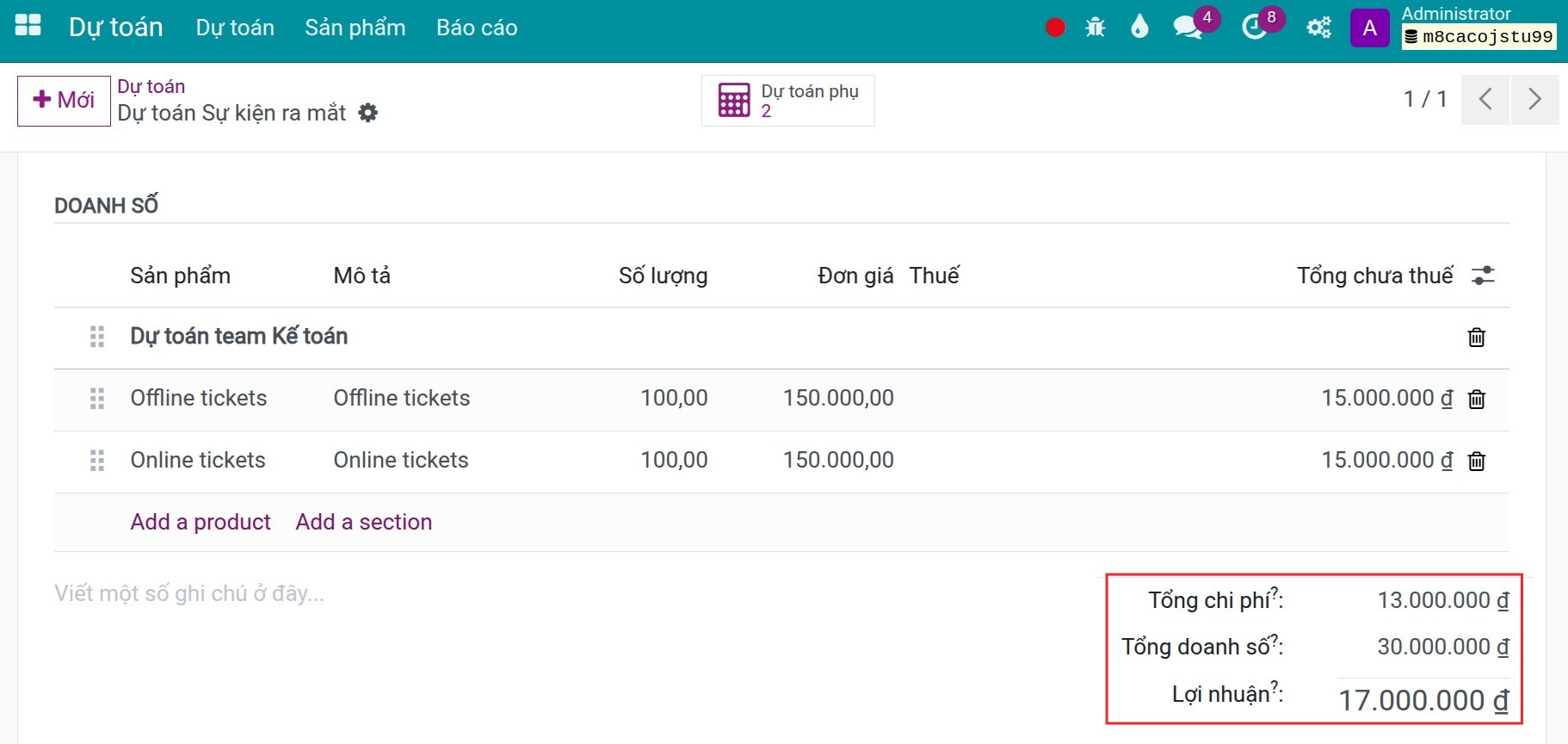Click the notes field placeholder
This screenshot has width=1568, height=744.
tap(189, 593)
